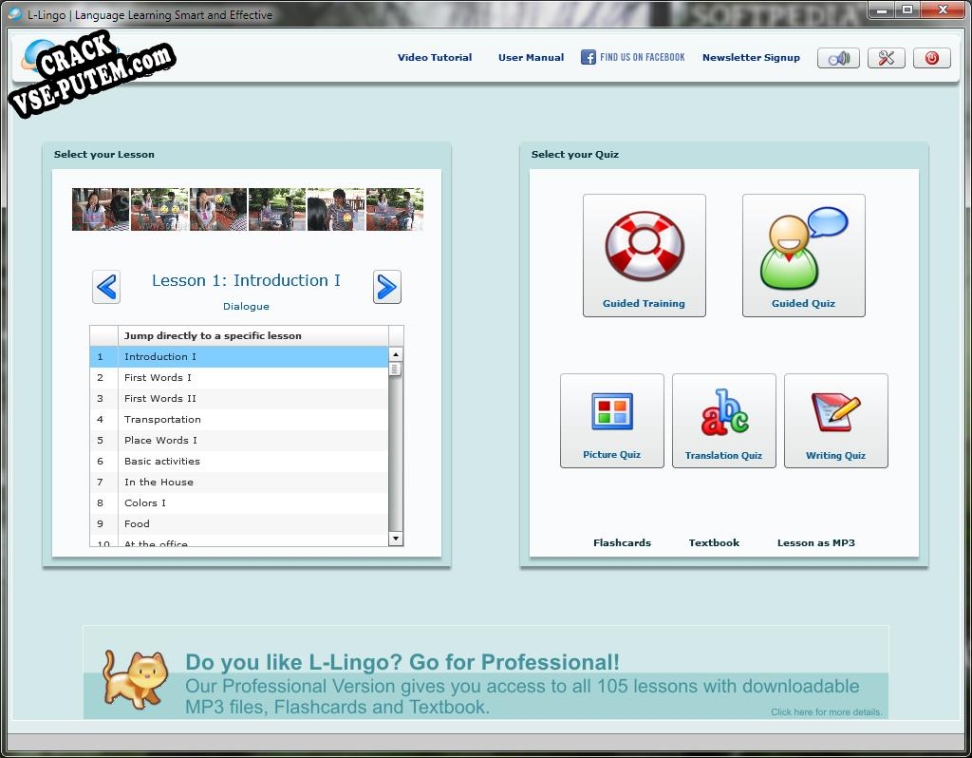This screenshot has height=758, width=972.
Task: Select the Transportation lesson in list
Action: coord(239,420)
